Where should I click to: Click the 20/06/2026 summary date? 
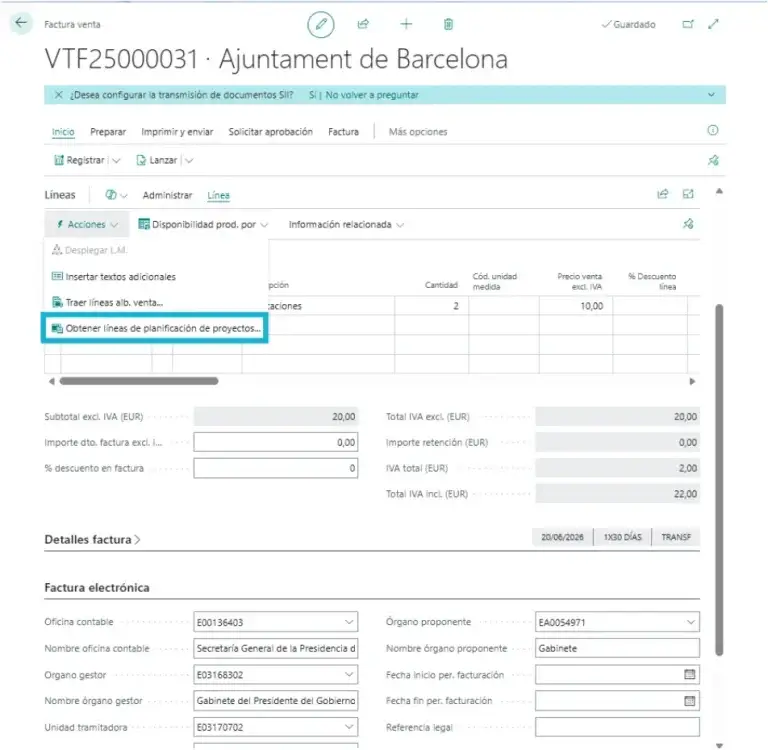tap(562, 537)
